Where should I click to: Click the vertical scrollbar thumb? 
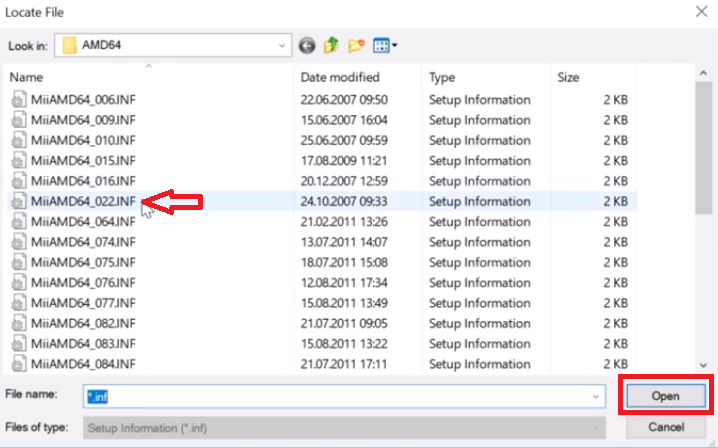[703, 148]
